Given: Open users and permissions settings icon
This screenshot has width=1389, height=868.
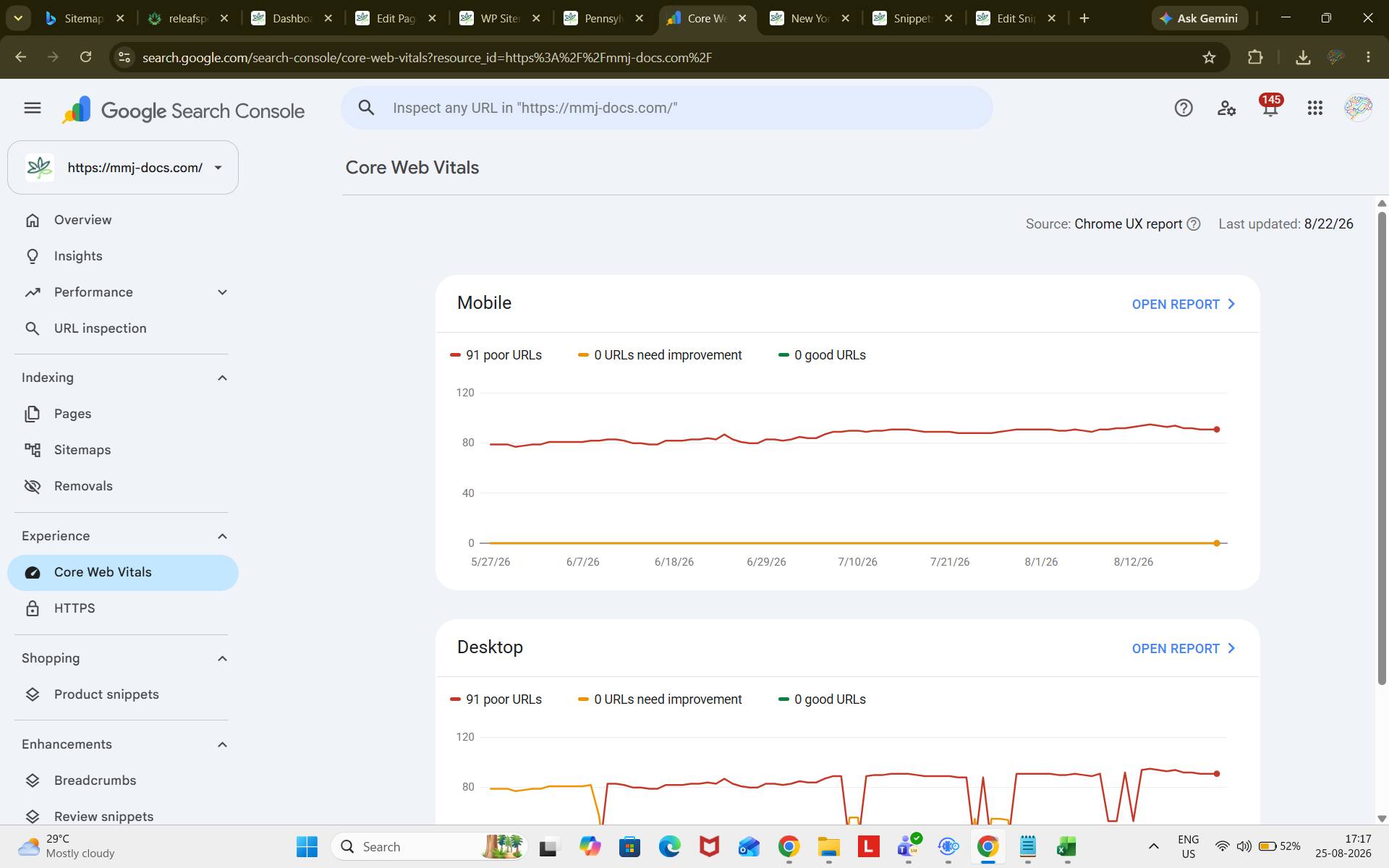Looking at the screenshot, I should [1226, 109].
